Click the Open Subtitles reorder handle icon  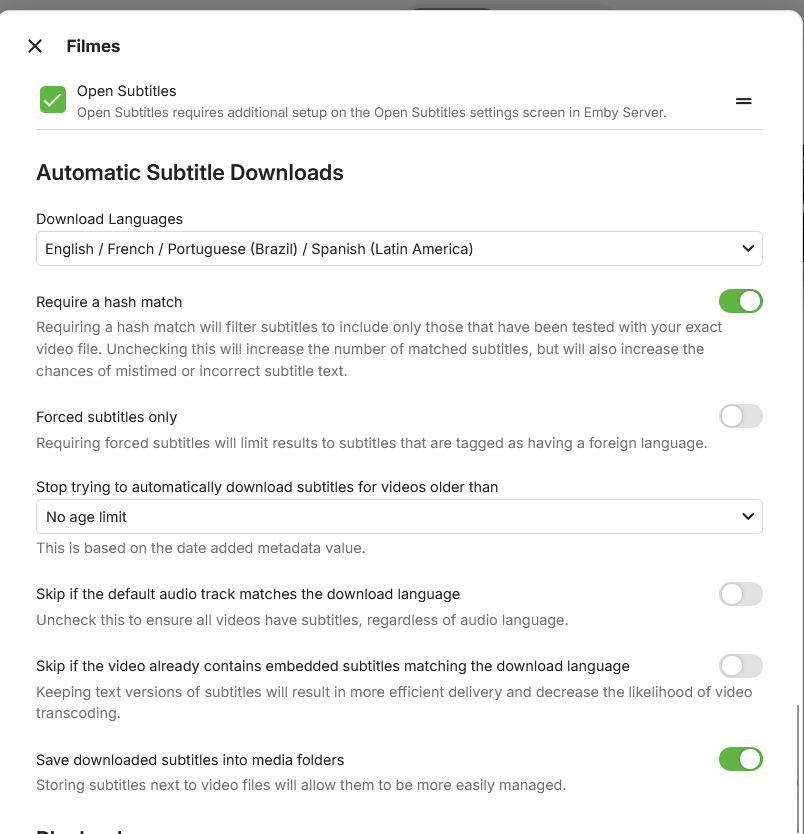743,101
